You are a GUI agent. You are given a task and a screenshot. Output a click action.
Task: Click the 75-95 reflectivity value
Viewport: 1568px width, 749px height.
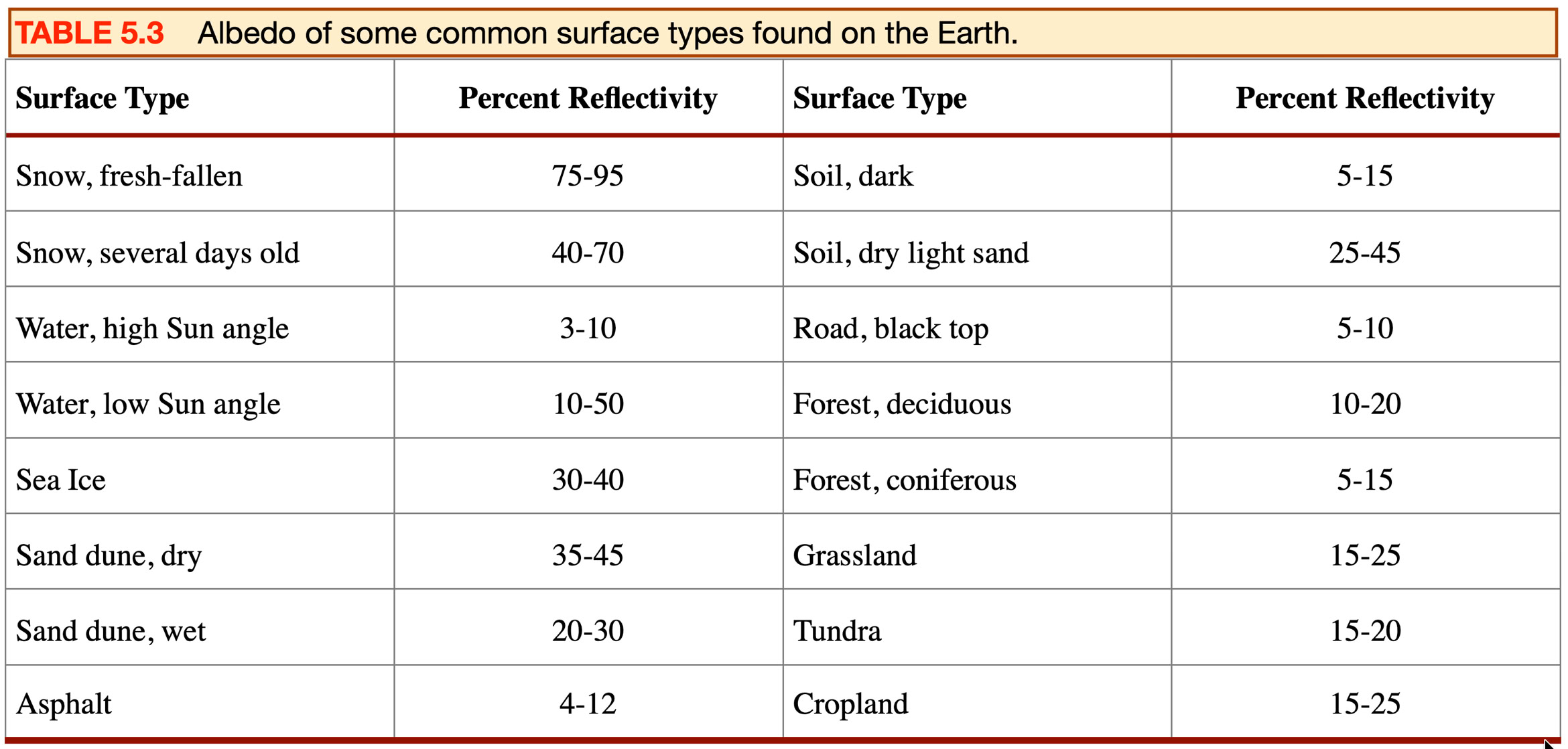588,176
